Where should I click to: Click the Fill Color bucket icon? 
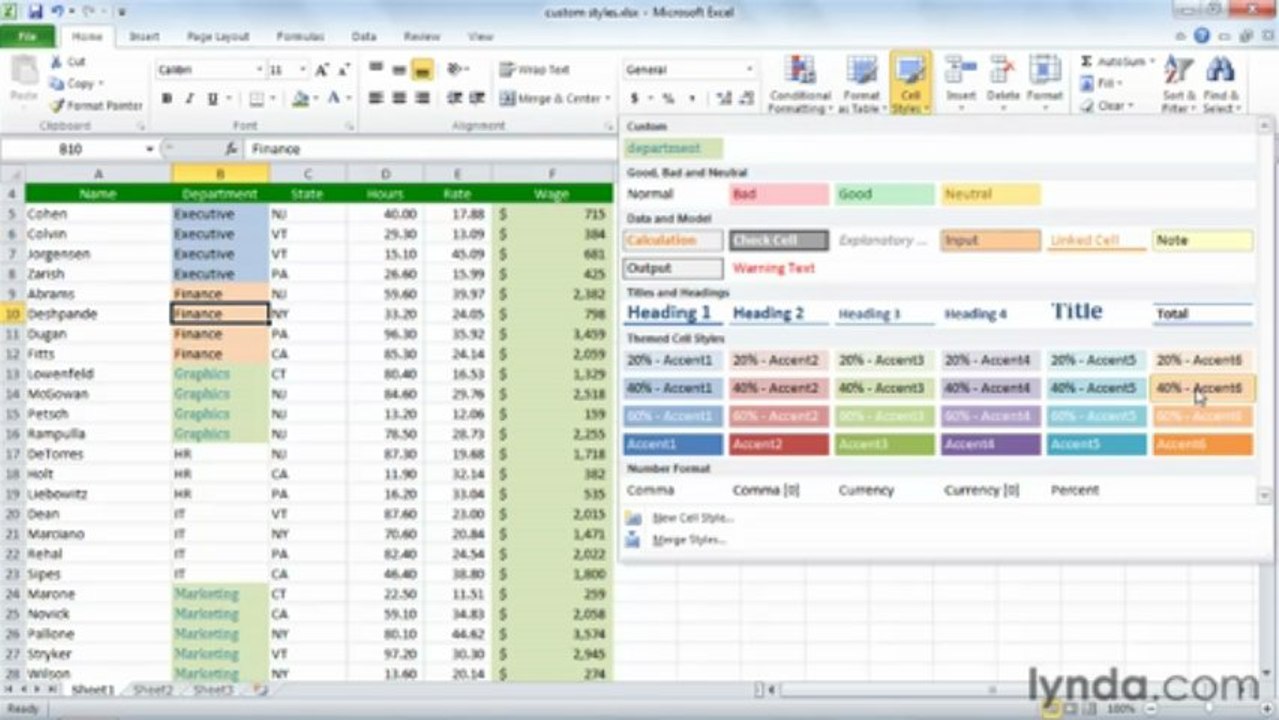pyautogui.click(x=300, y=99)
